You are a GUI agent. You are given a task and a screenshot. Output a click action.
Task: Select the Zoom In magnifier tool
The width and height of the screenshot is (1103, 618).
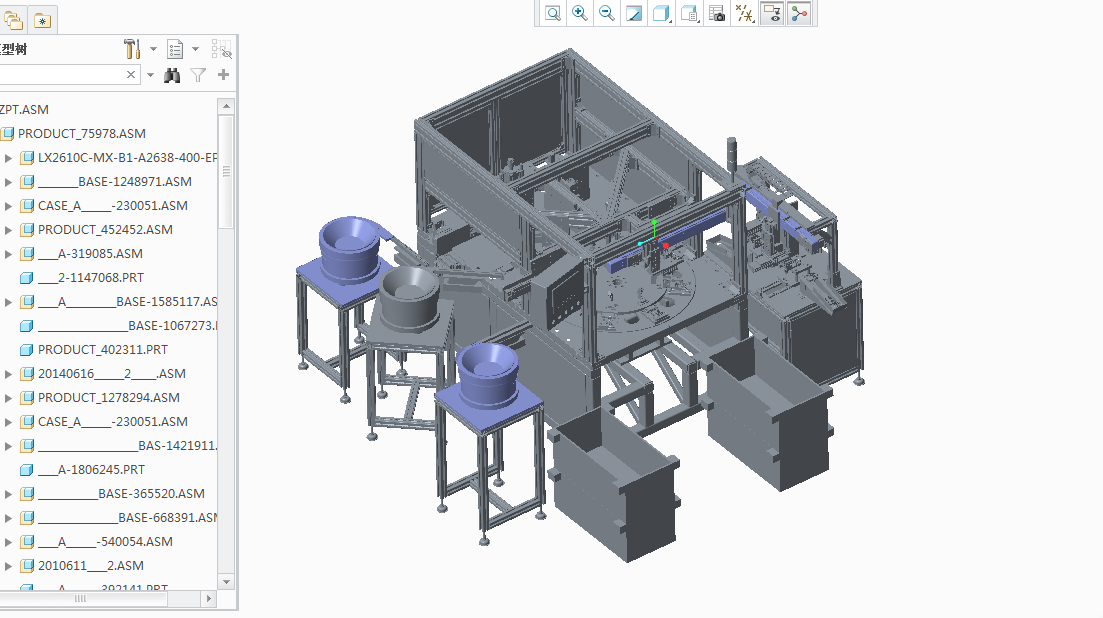coord(579,14)
